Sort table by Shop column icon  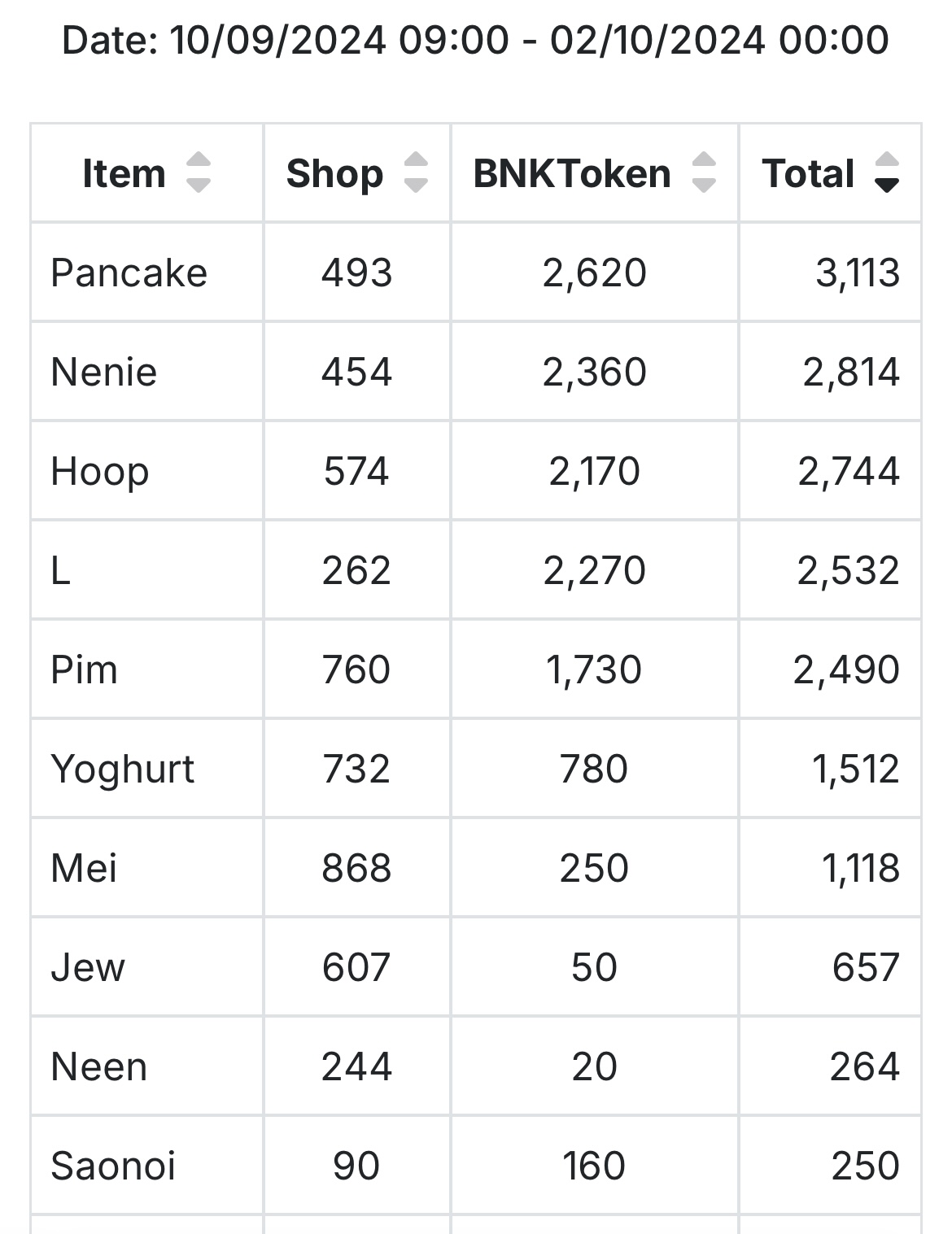(x=416, y=173)
